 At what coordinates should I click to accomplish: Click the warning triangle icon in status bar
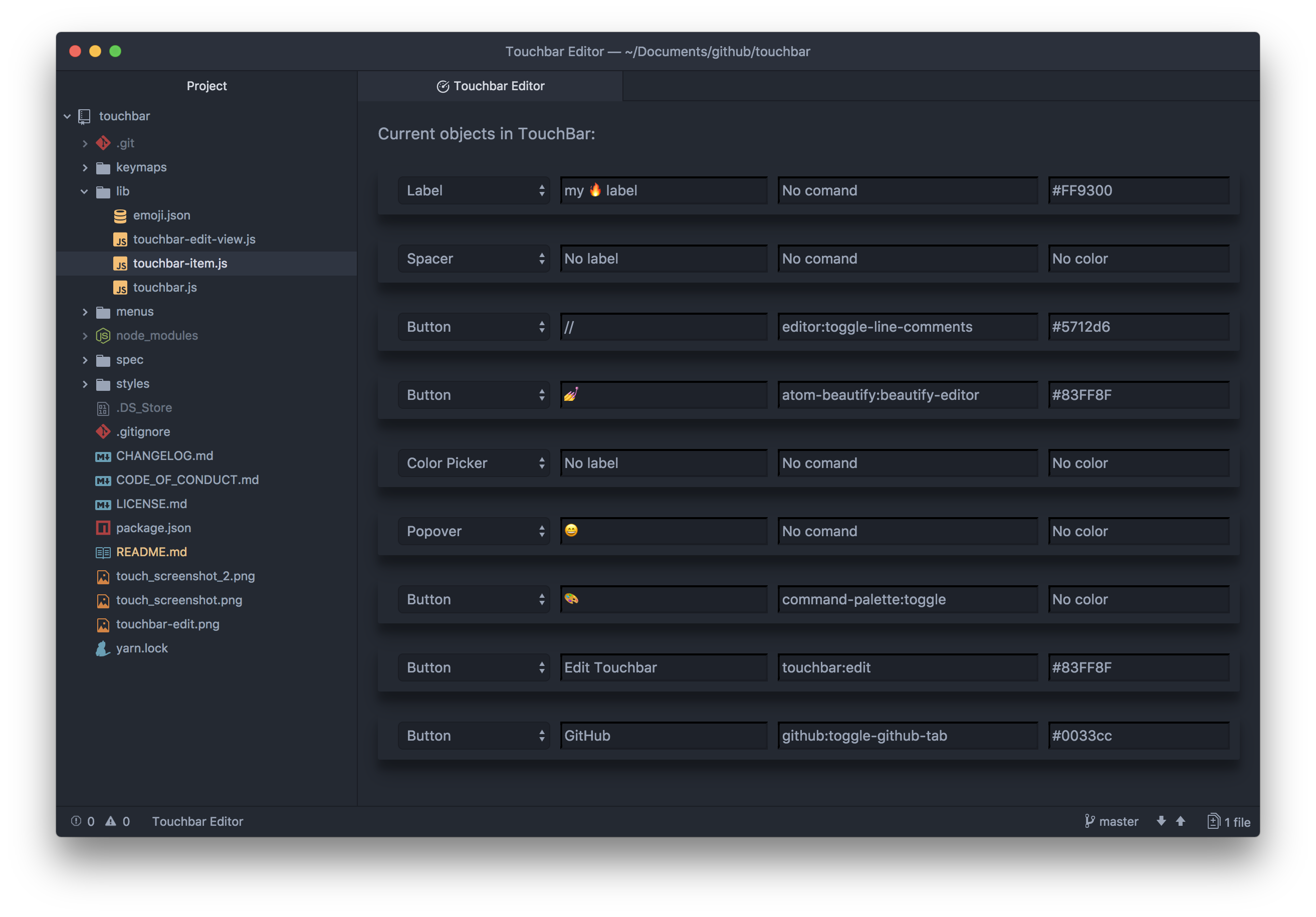(x=111, y=821)
